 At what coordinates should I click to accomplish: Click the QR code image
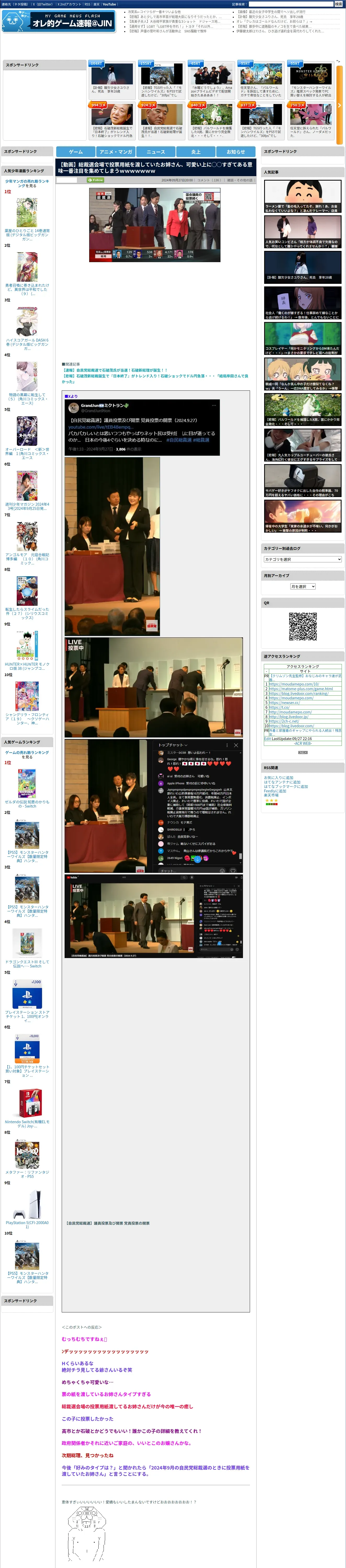pos(303,626)
